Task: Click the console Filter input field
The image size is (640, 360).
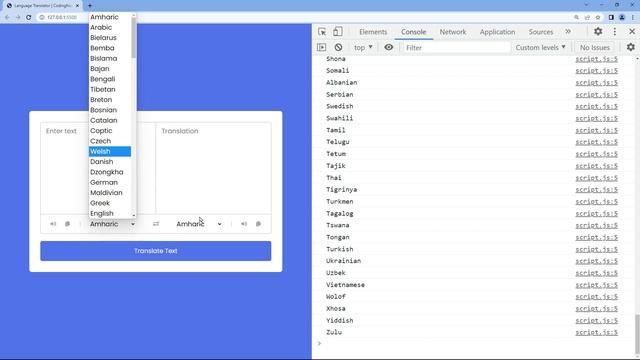Action: click(x=456, y=47)
